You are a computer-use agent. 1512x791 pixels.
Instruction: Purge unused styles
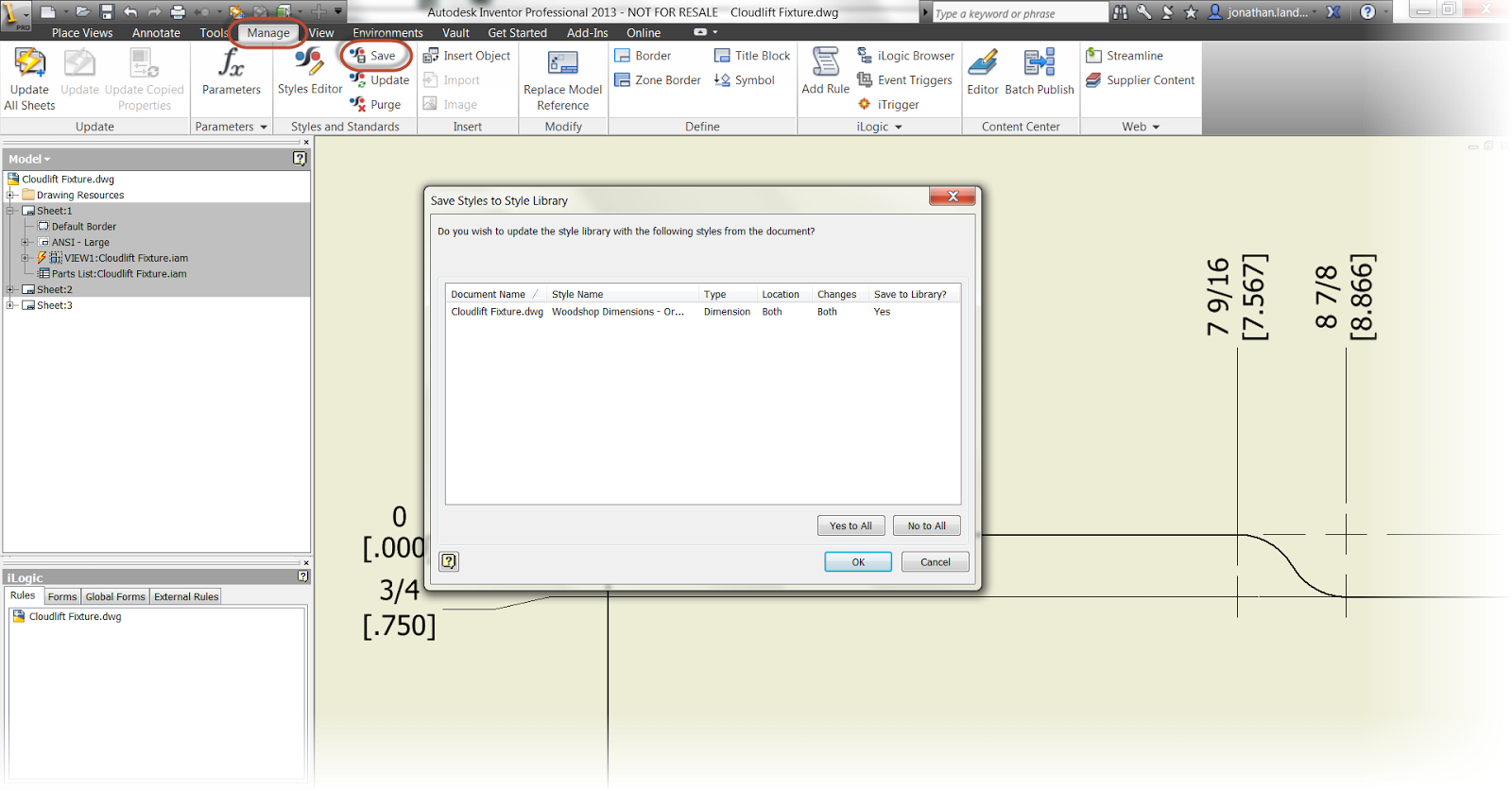[375, 105]
